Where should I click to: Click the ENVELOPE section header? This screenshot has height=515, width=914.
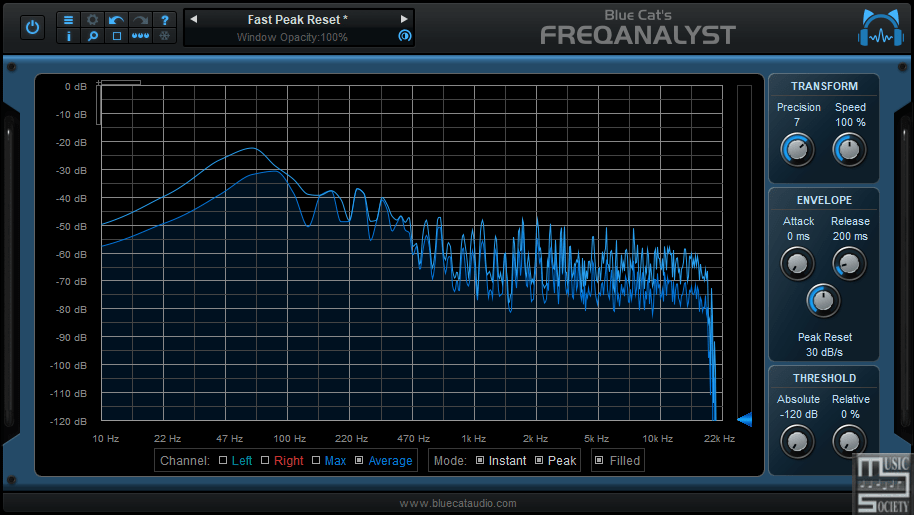(824, 200)
